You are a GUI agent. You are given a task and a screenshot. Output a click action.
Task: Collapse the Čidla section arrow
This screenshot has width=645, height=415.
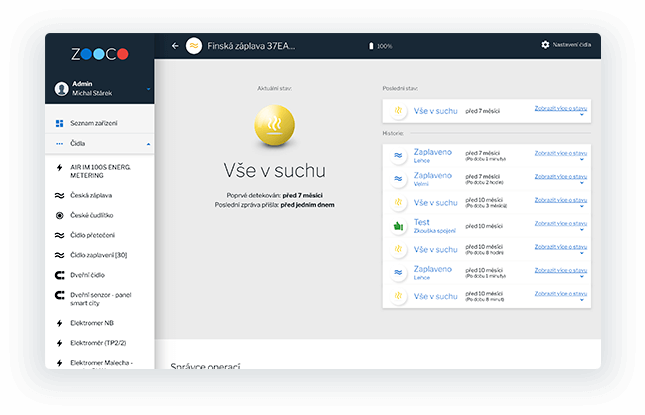pyautogui.click(x=148, y=144)
